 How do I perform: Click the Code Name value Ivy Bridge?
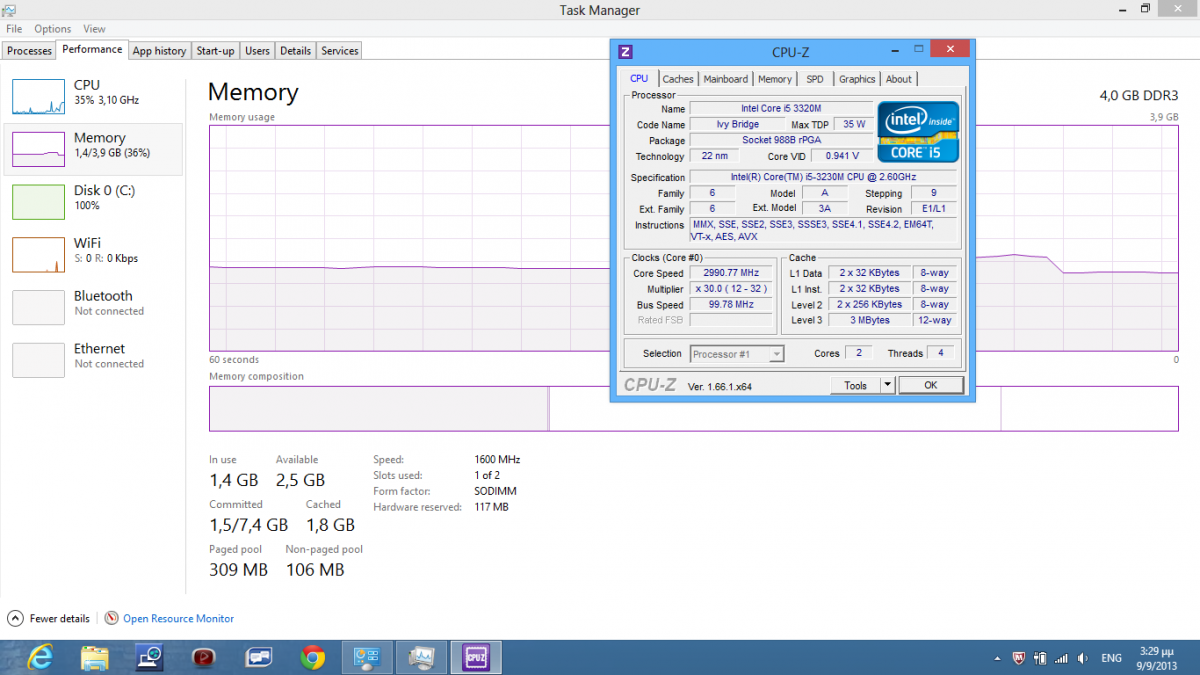[737, 124]
